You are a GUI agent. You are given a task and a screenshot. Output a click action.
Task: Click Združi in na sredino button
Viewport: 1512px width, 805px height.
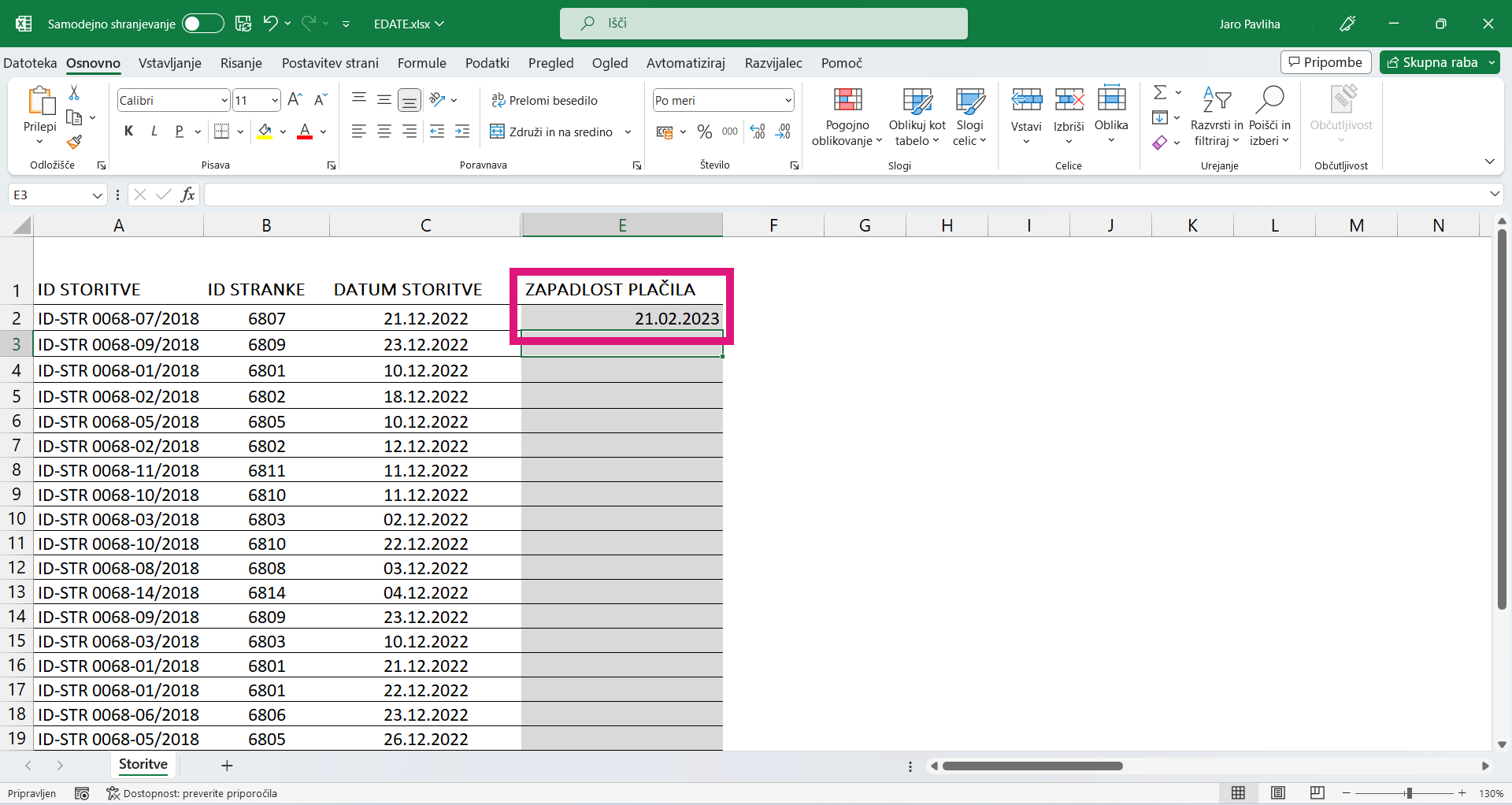pyautogui.click(x=551, y=132)
